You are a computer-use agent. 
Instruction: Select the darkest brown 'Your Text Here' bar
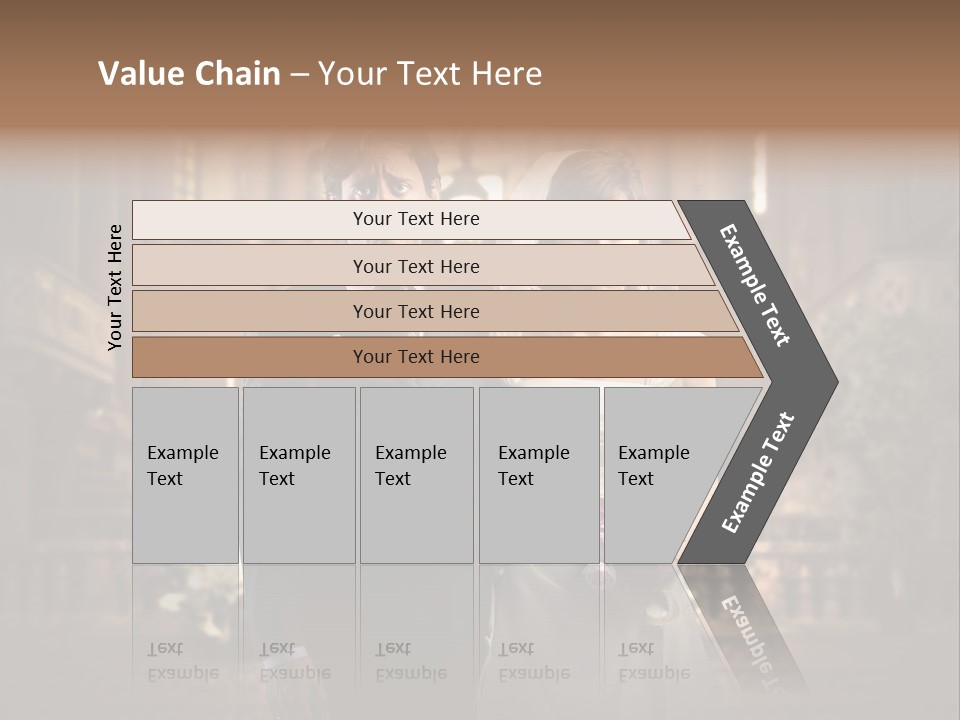[448, 357]
